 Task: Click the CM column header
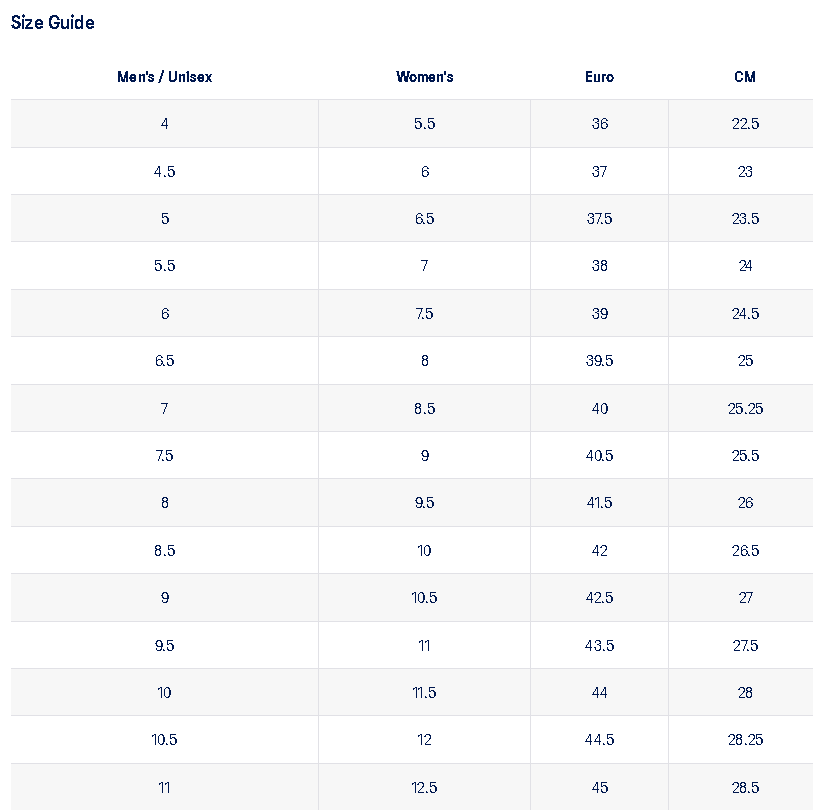pyautogui.click(x=745, y=77)
